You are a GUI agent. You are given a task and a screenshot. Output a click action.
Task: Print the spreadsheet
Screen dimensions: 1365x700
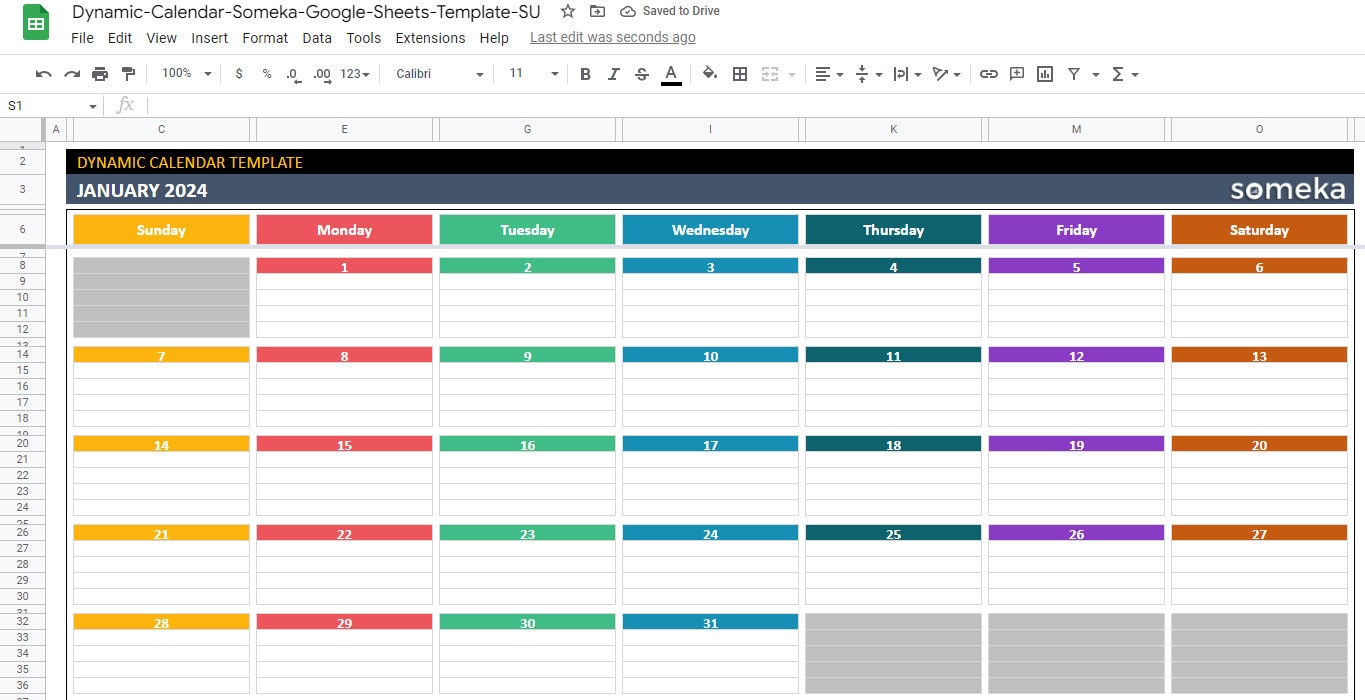point(100,74)
